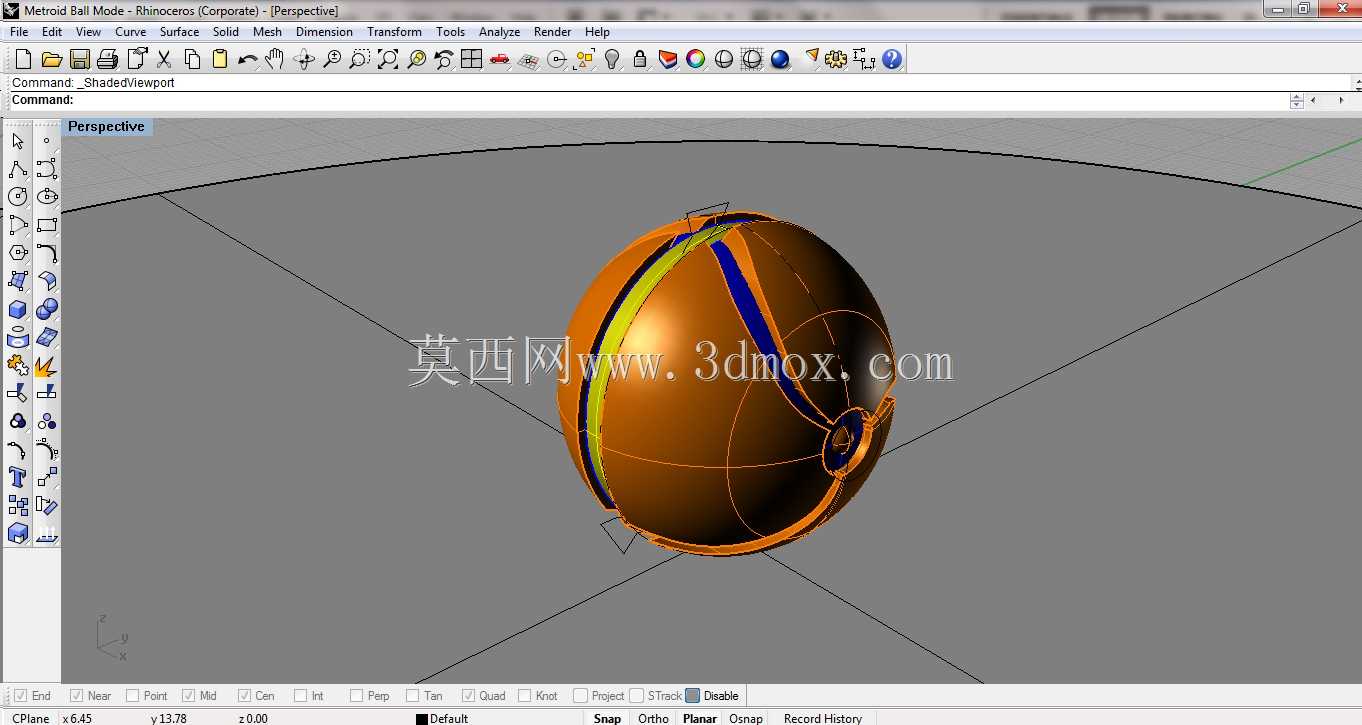This screenshot has width=1362, height=725.
Task: Click the blue sphere Render icon
Action: tap(780, 59)
